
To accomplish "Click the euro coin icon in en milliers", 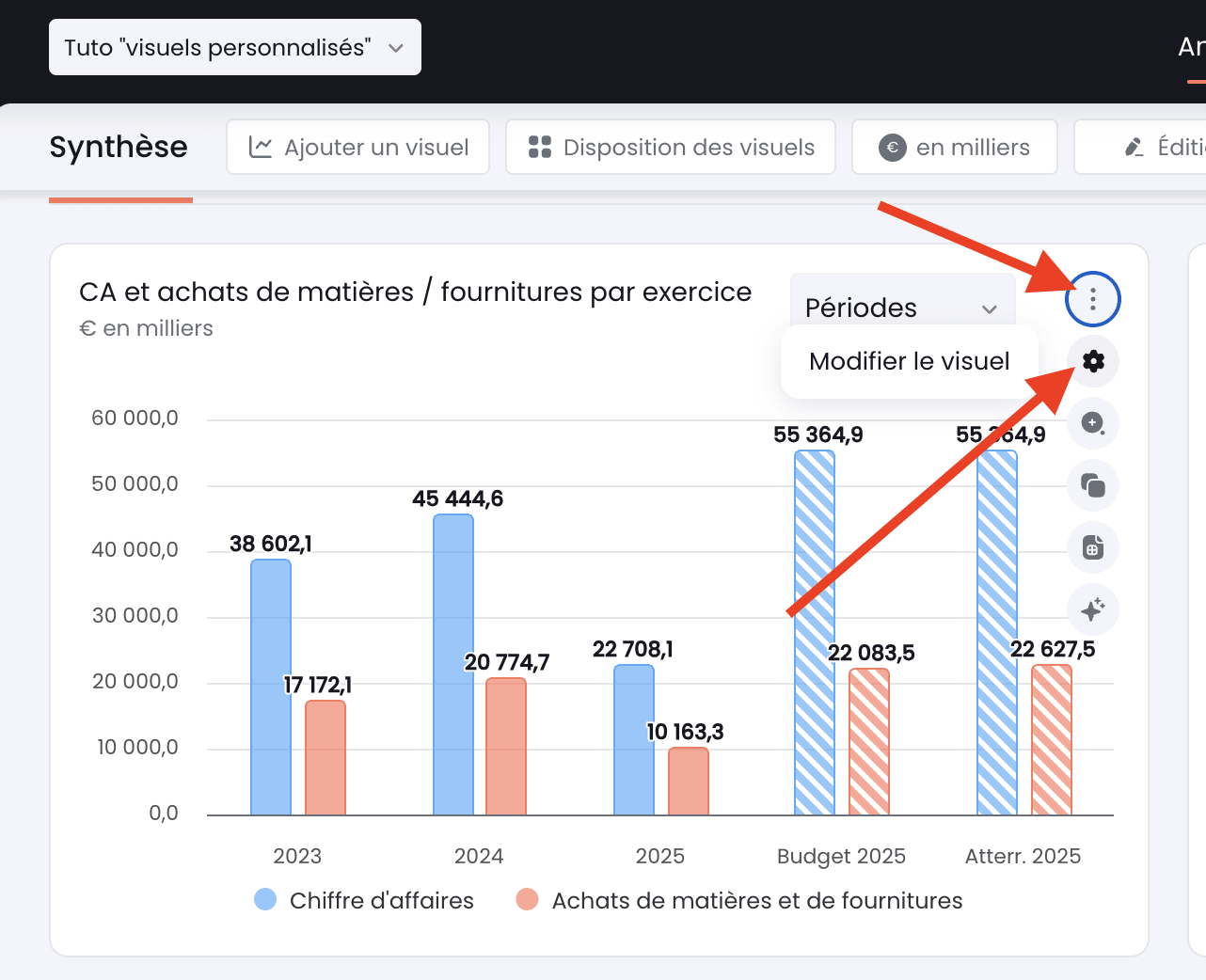I will click(x=892, y=148).
